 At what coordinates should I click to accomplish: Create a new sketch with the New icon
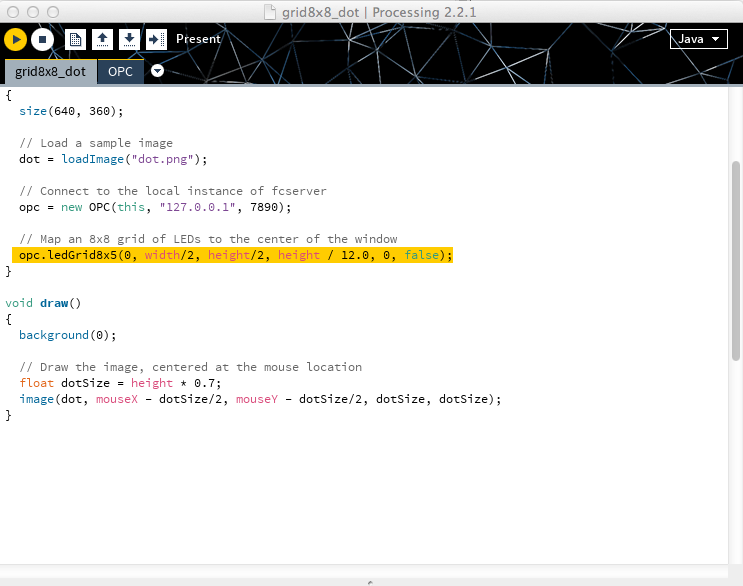tap(75, 39)
